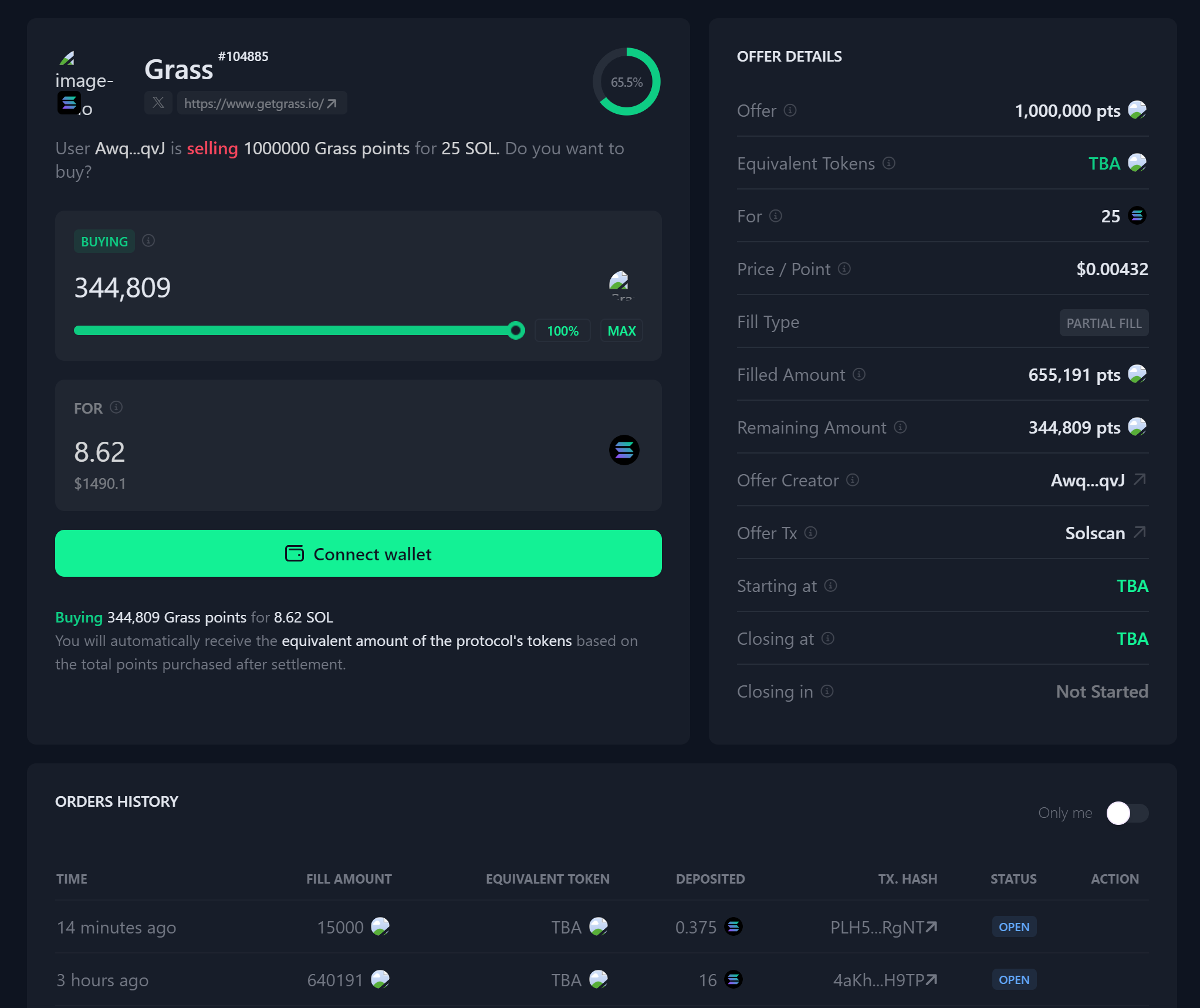Click the Solana icon in FOR box
Viewport: 1200px width, 1008px height.
624,450
